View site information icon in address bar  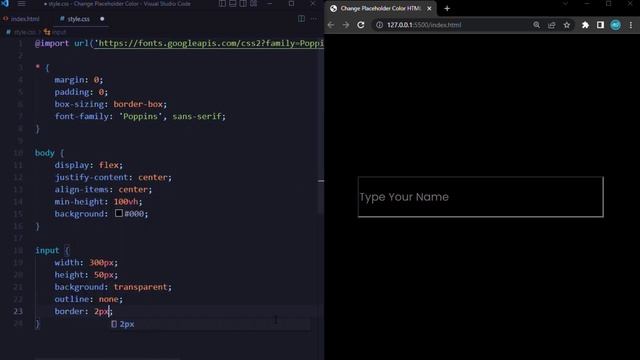click(x=379, y=25)
